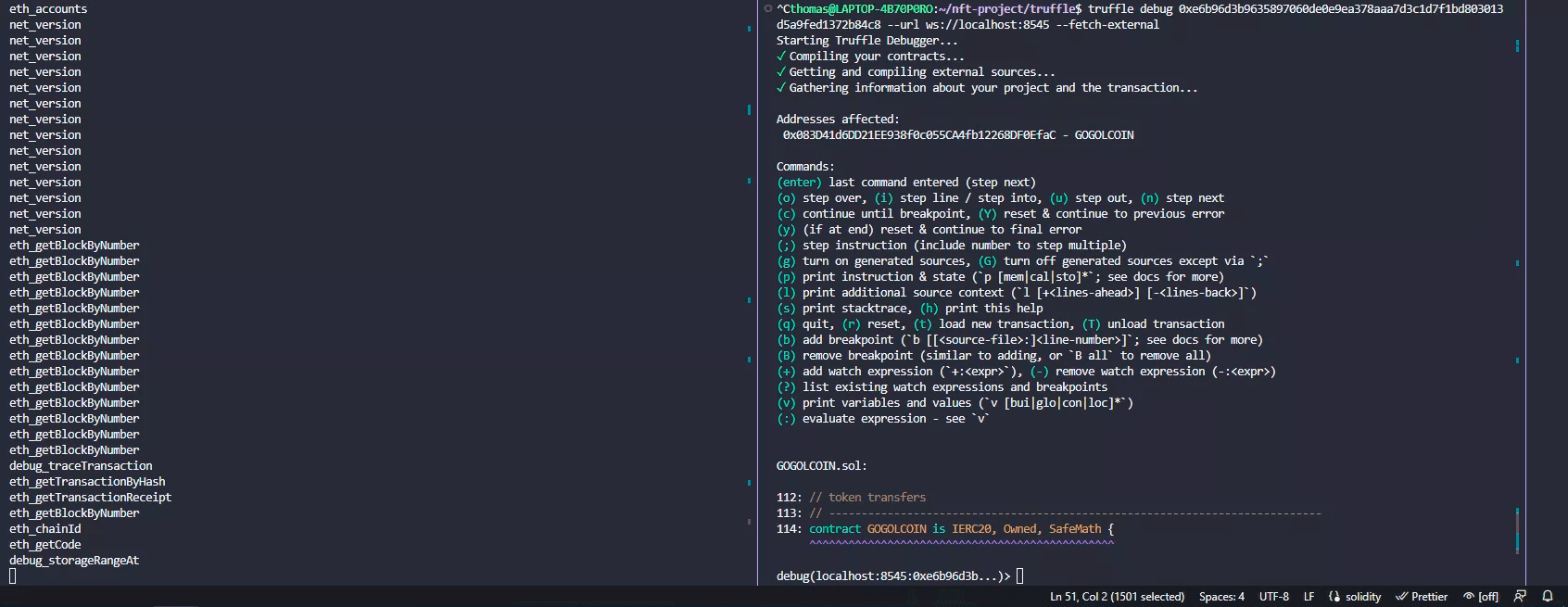Click the '(enter) last command entered' line
This screenshot has width=1568, height=607.
point(906,183)
